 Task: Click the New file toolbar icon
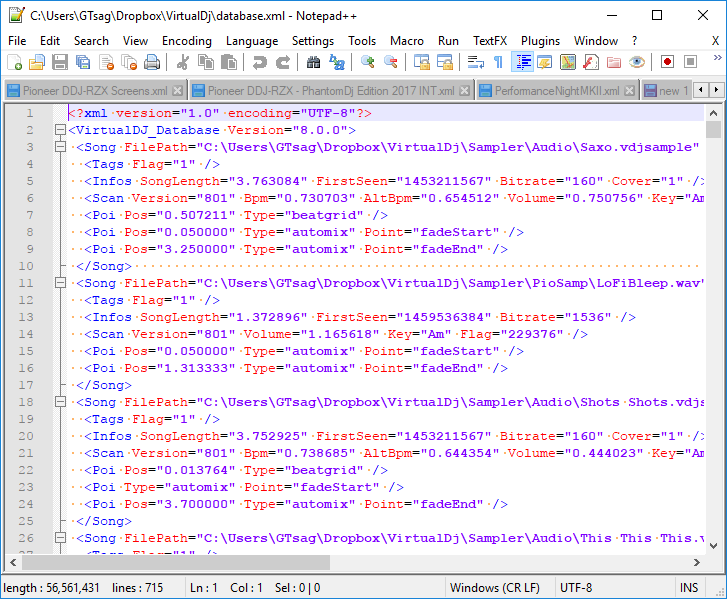click(x=14, y=62)
